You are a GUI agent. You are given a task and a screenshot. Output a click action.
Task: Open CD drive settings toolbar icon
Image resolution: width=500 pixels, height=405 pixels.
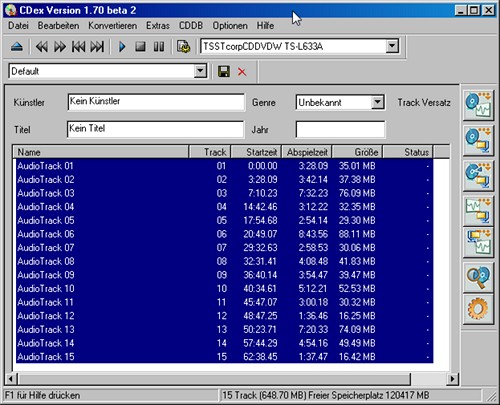click(x=183, y=47)
